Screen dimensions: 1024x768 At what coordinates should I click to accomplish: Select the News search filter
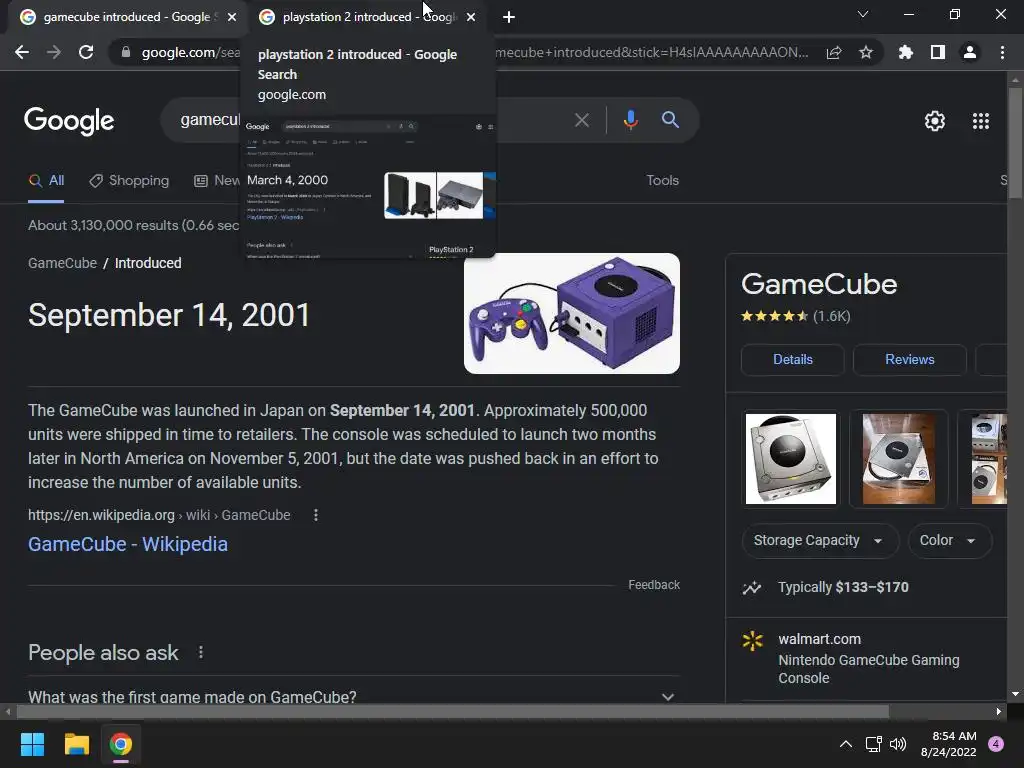click(217, 181)
